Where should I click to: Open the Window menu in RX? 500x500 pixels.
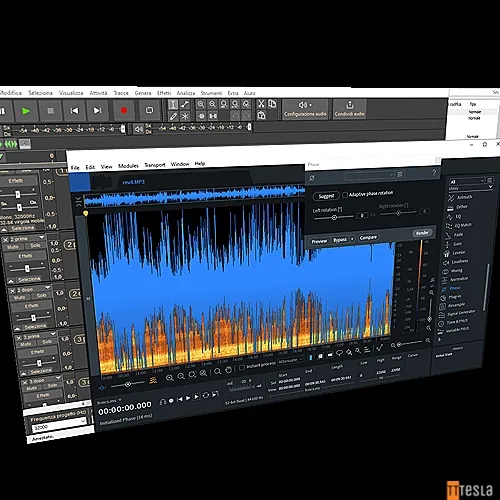180,164
